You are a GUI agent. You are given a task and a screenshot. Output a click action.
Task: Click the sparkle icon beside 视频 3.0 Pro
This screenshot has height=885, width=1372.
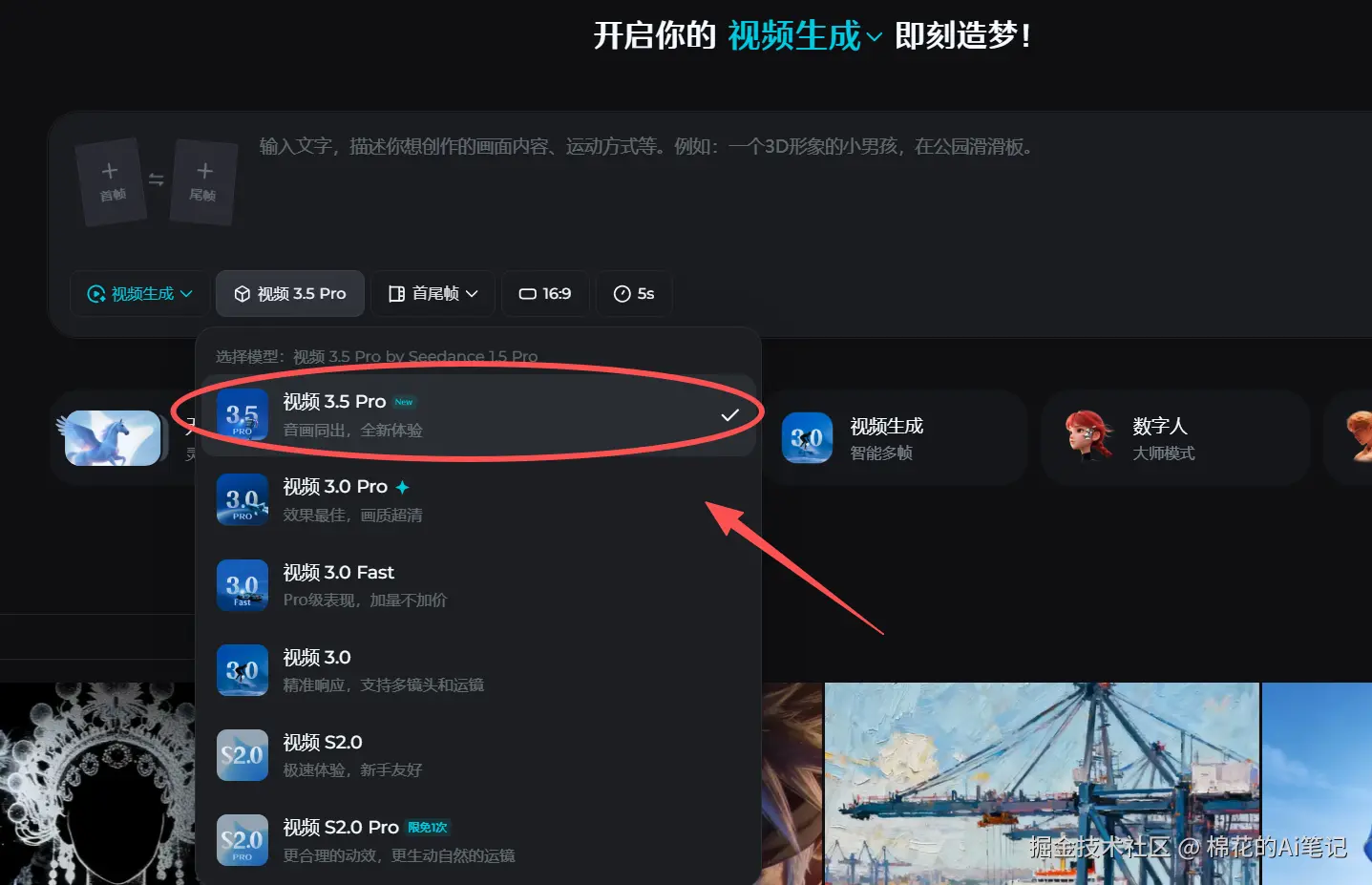[x=402, y=488]
